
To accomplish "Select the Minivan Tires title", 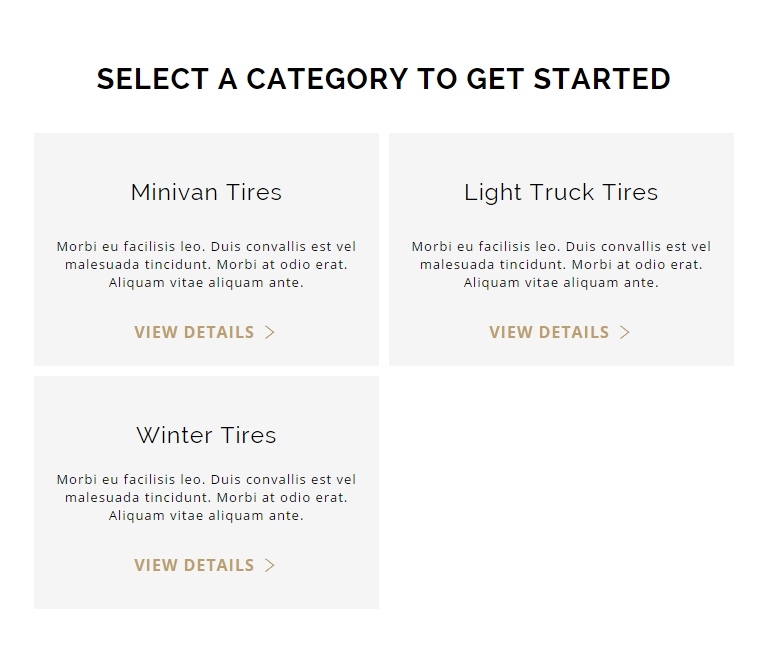I will tap(206, 192).
